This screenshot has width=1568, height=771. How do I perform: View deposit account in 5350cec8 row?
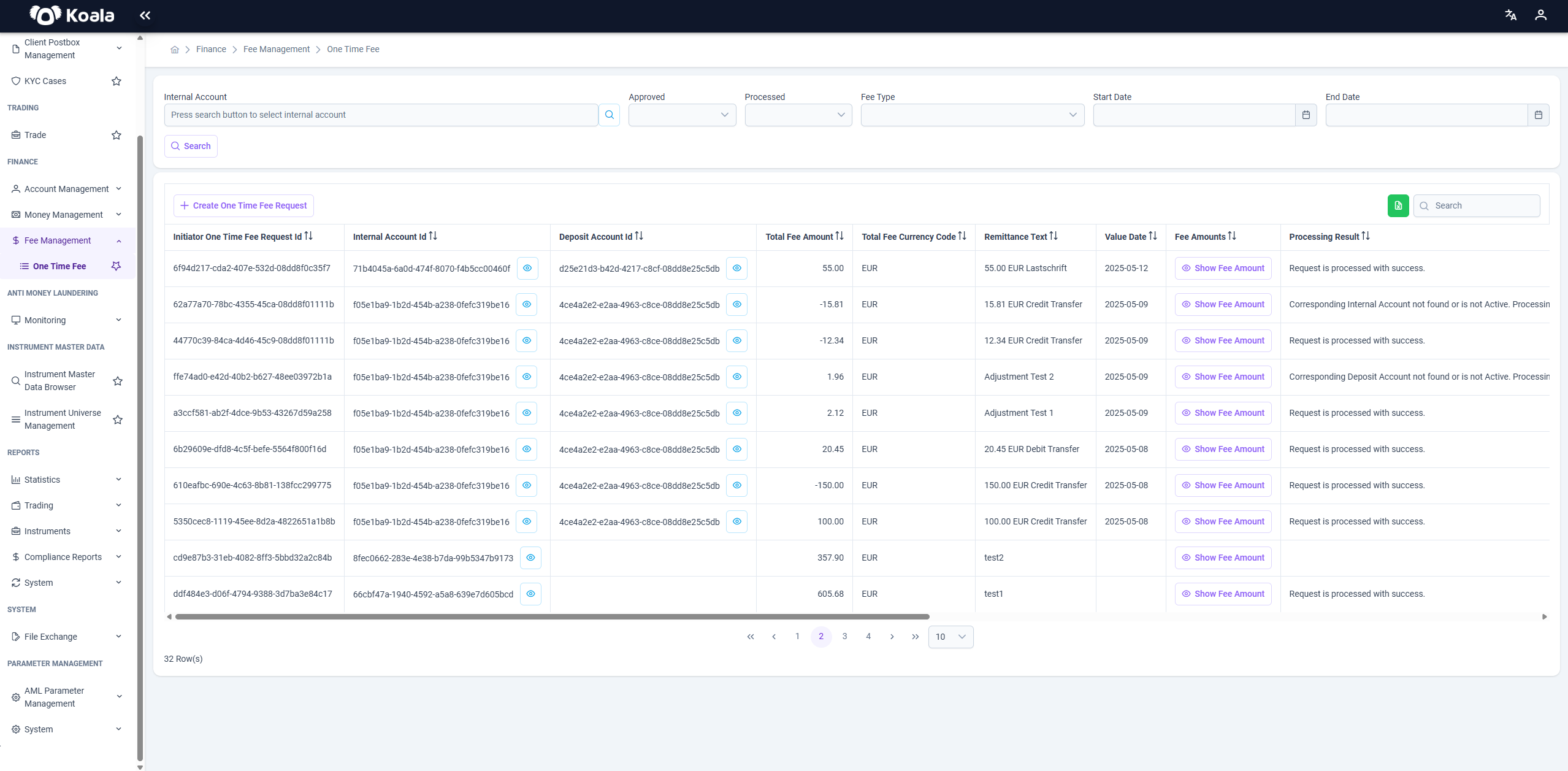pos(737,521)
